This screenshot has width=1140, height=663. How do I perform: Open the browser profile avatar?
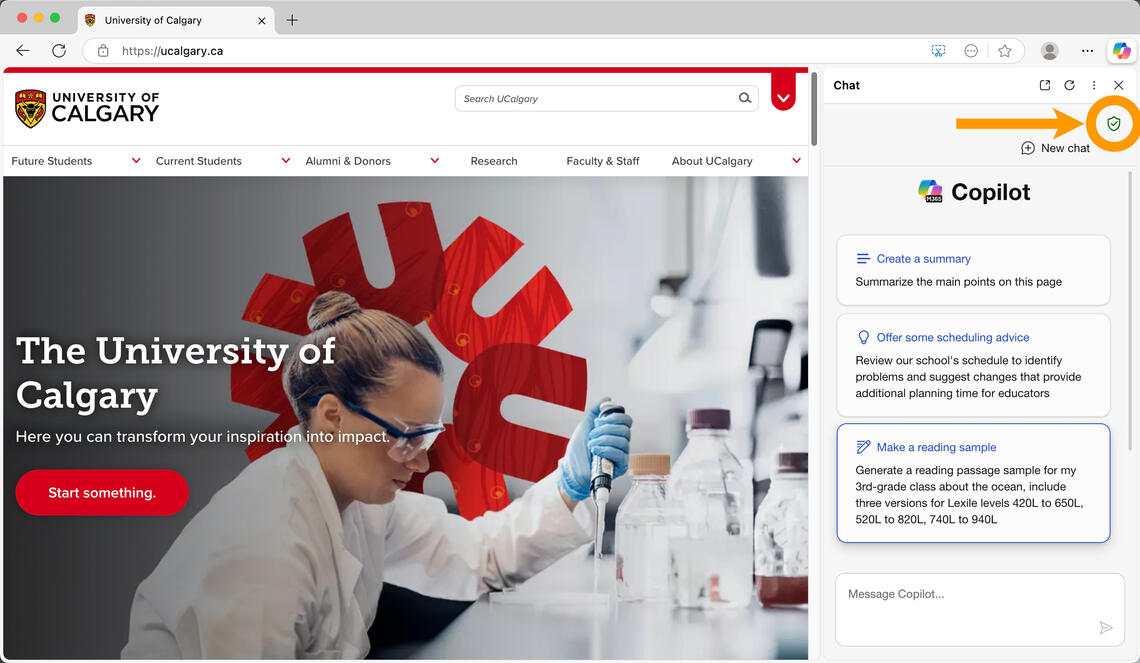(x=1049, y=50)
